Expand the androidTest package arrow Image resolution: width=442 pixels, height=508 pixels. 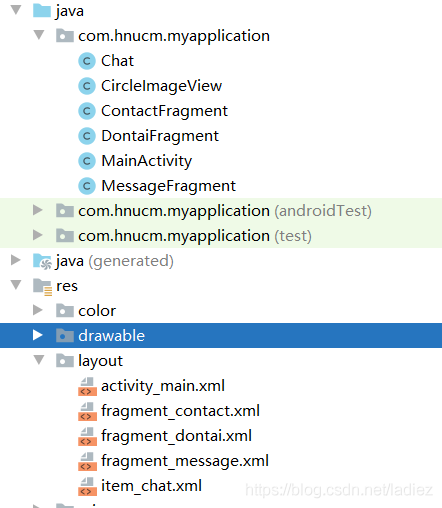coord(38,210)
